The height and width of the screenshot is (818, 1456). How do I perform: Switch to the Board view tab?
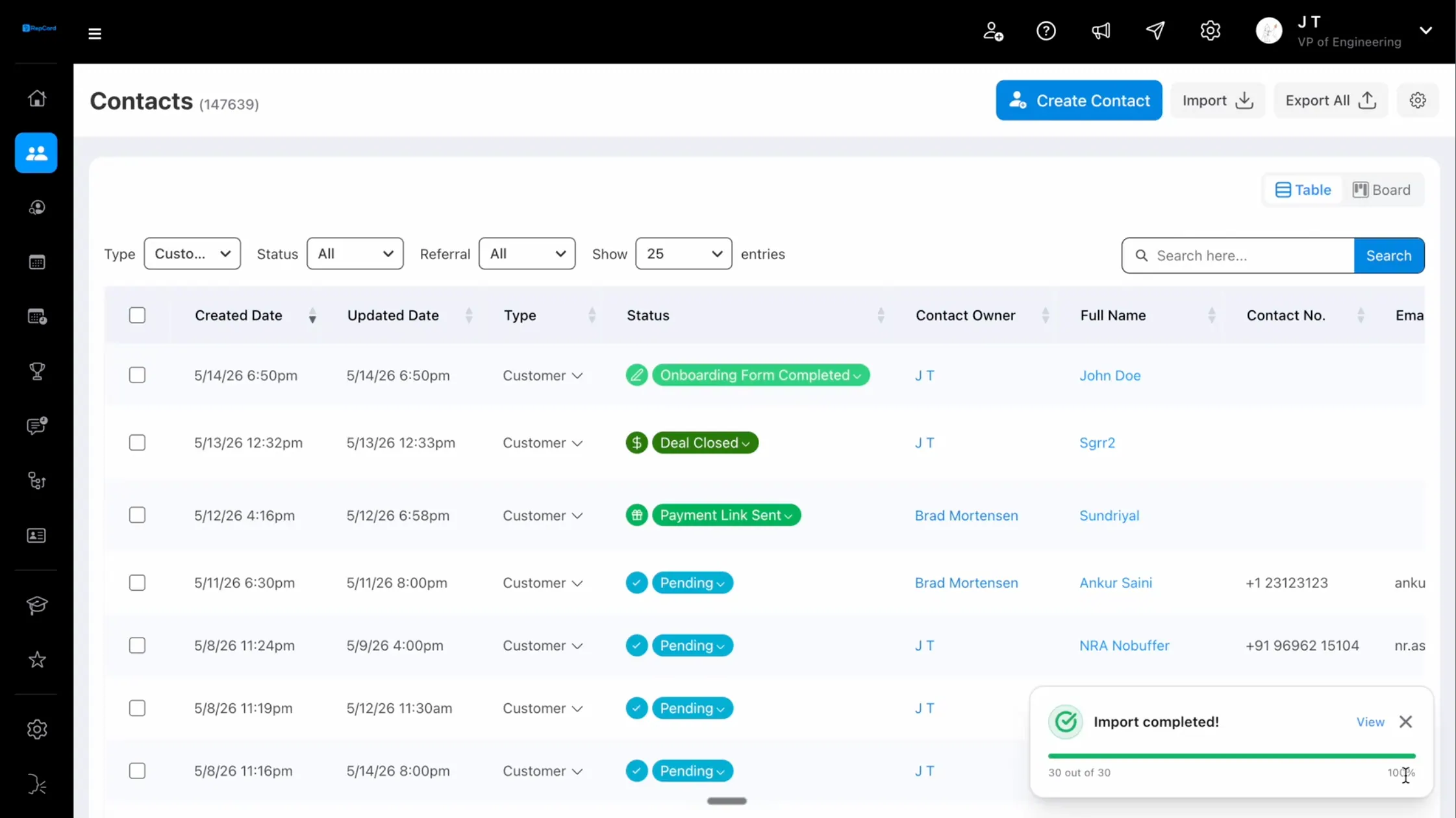pos(1381,190)
